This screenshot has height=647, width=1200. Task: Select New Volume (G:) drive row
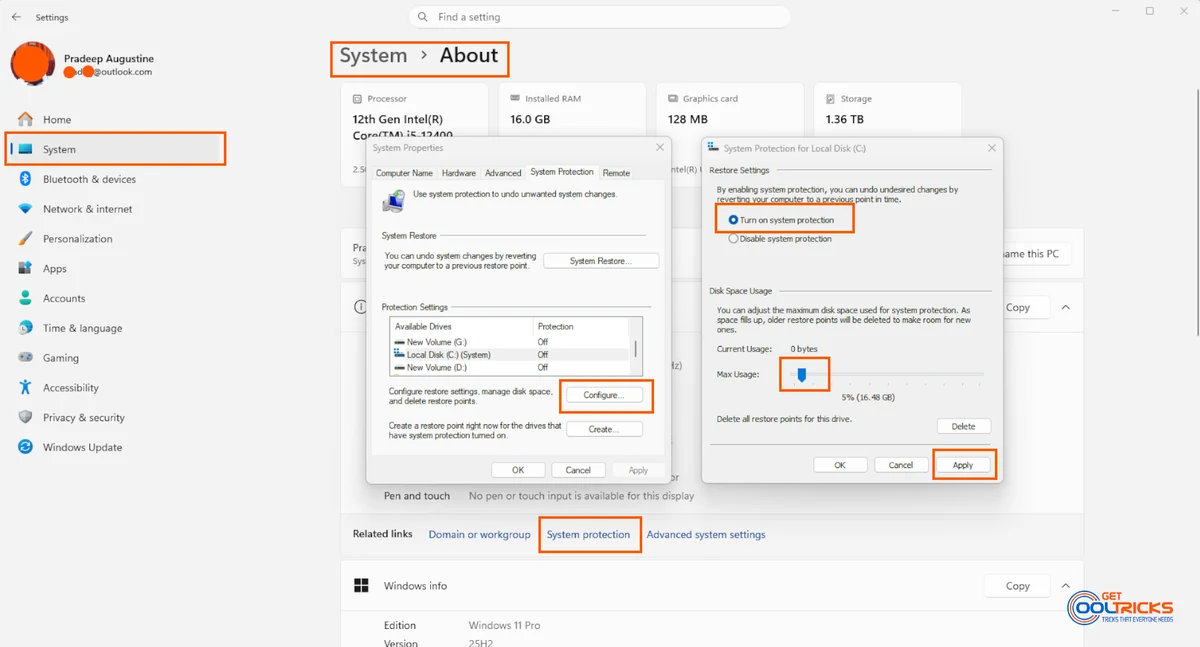[x=510, y=342]
